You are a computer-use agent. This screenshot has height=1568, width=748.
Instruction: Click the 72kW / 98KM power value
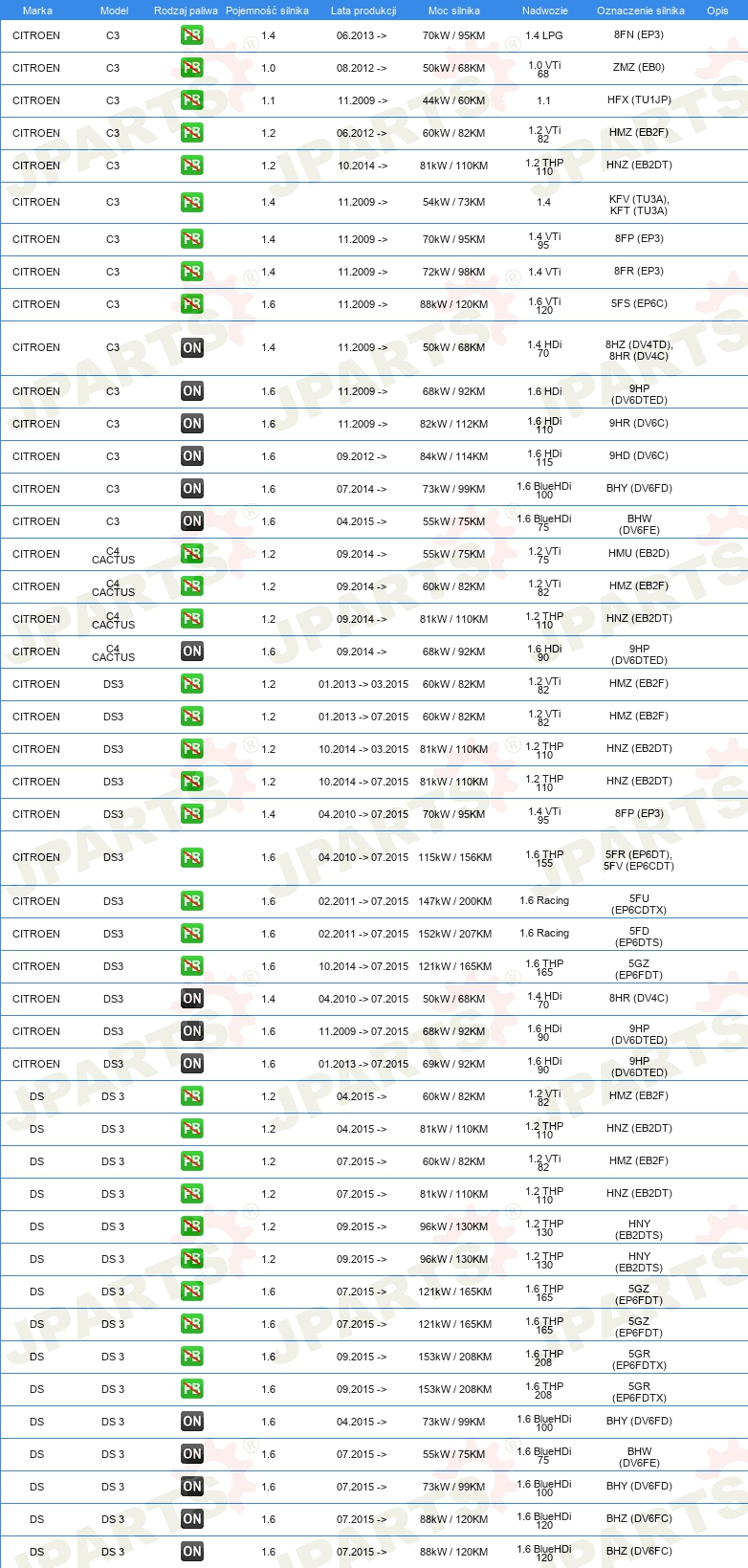(454, 272)
